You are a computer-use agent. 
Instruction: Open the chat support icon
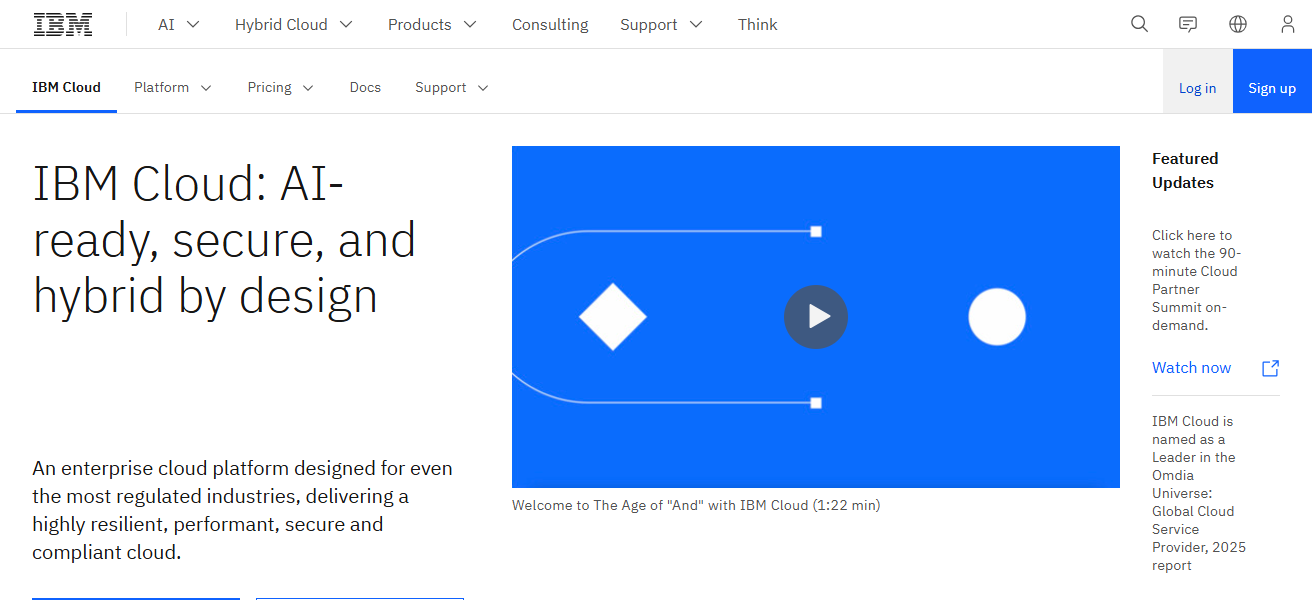pyautogui.click(x=1188, y=24)
